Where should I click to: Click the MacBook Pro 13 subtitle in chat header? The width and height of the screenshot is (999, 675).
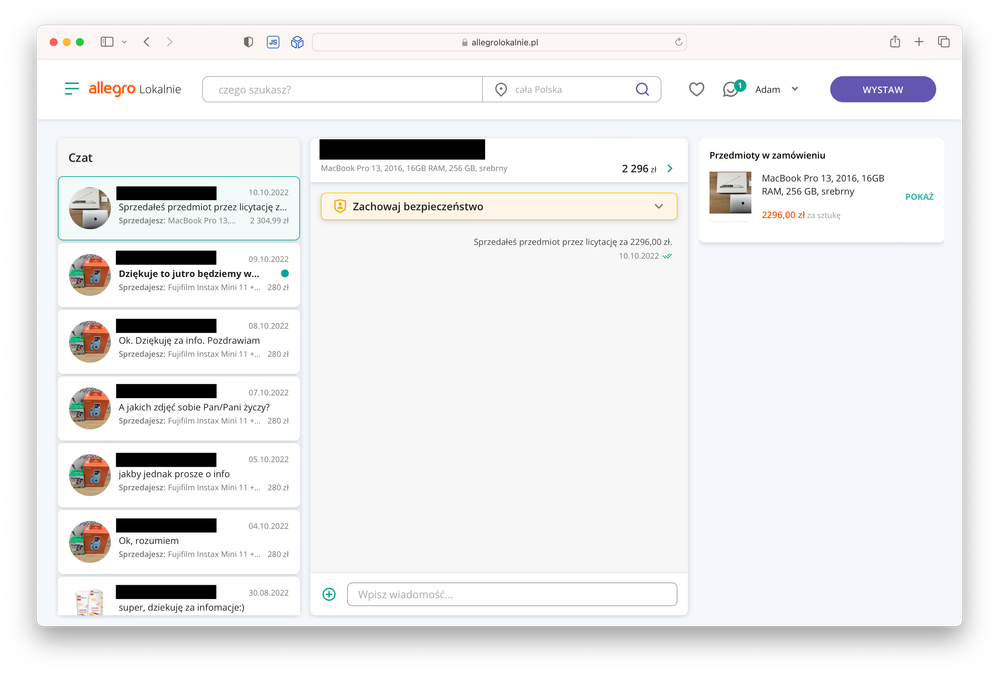click(x=414, y=168)
